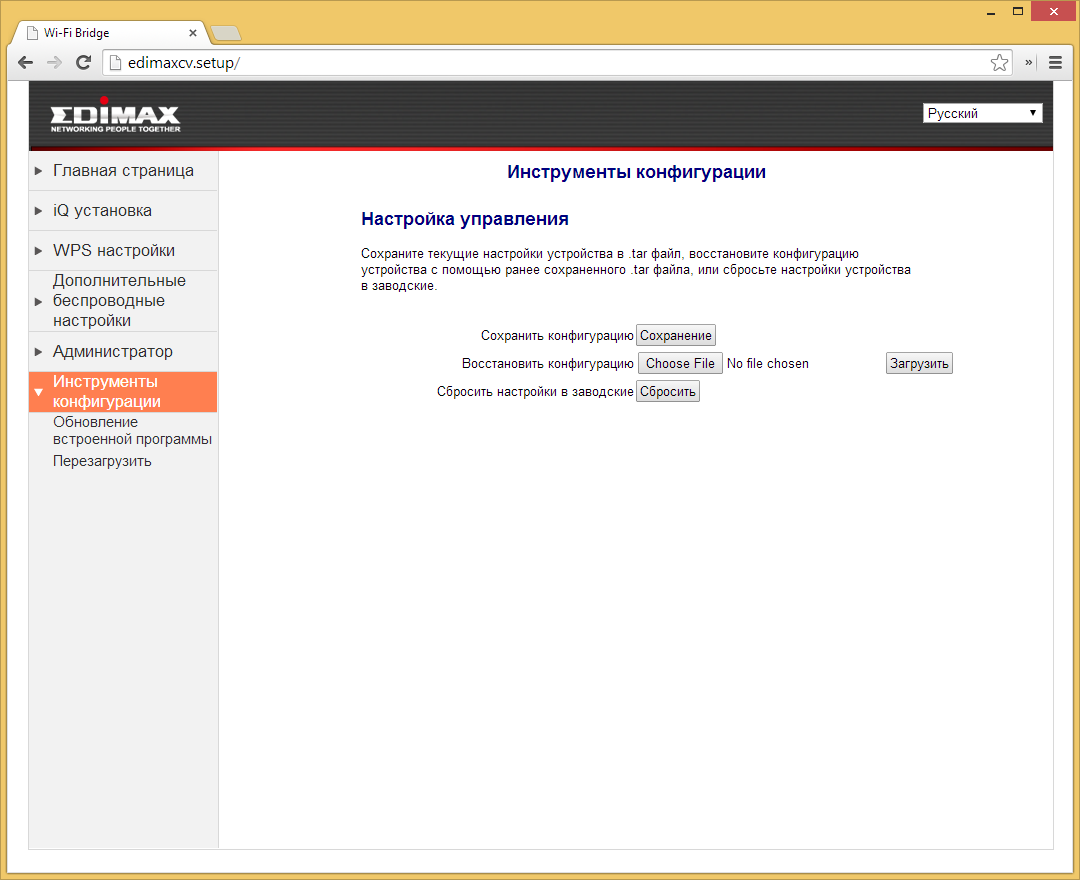Collapse arrow beside Инструменты конфигурации
This screenshot has height=880, width=1080.
(39, 392)
